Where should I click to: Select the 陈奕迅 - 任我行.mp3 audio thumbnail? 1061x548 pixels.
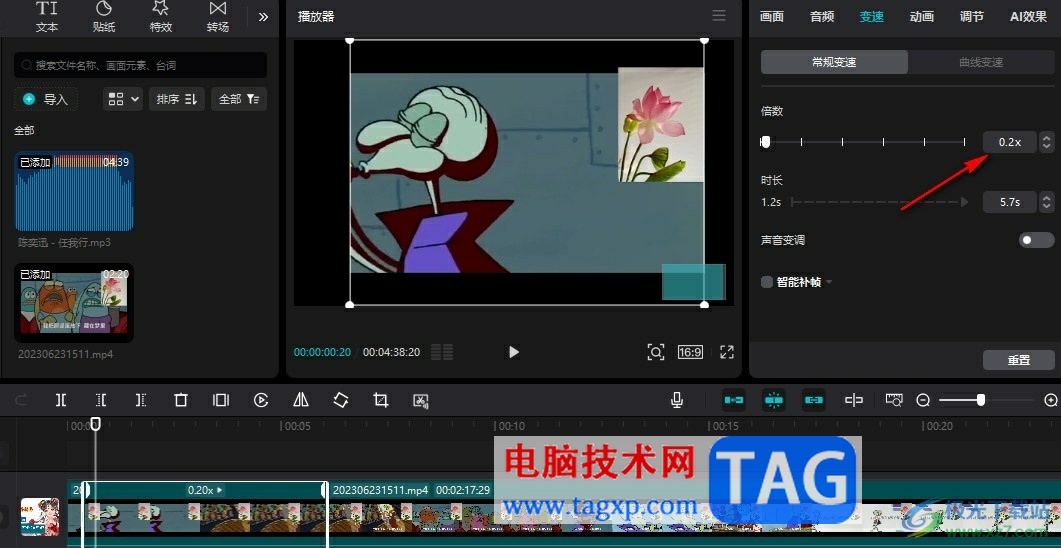(74, 192)
